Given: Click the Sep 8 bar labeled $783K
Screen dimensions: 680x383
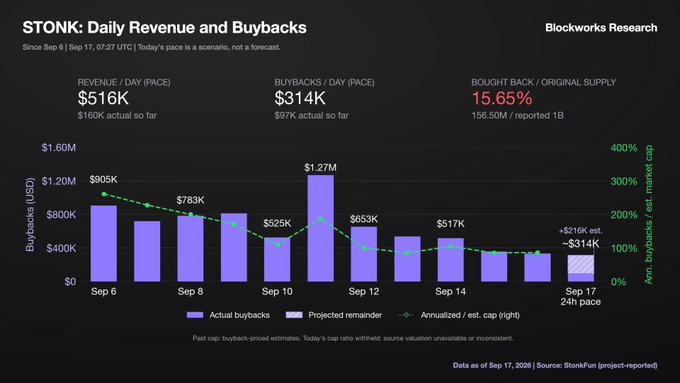Looking at the screenshot, I should point(190,249).
